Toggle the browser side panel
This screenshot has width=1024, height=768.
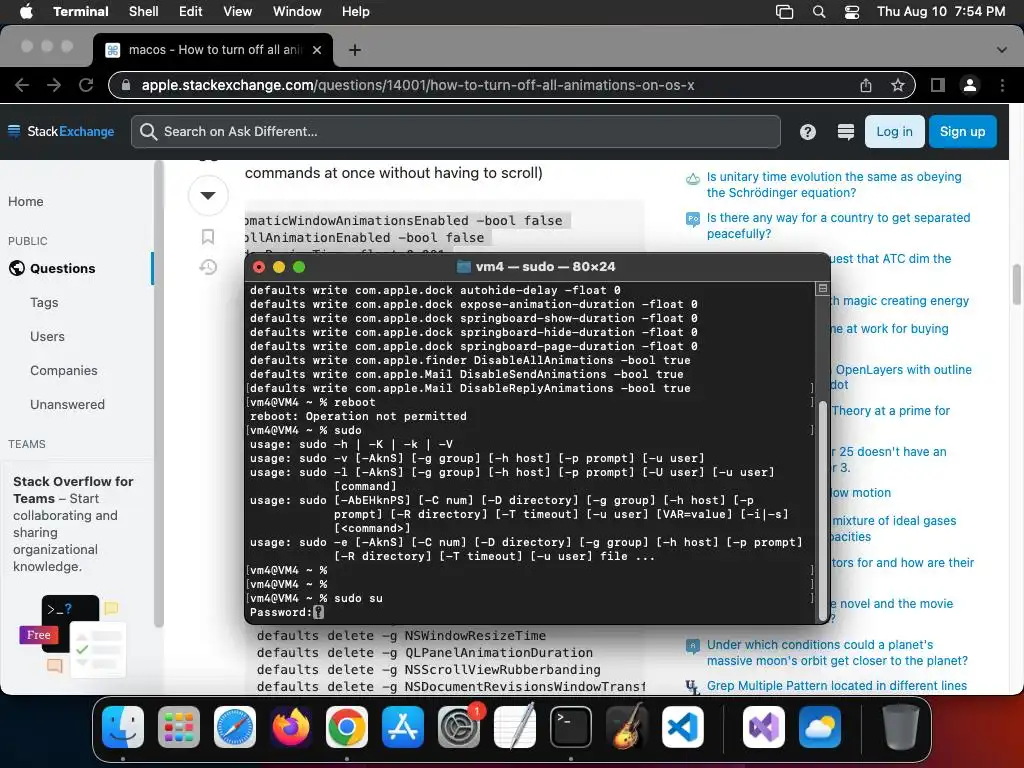point(938,85)
